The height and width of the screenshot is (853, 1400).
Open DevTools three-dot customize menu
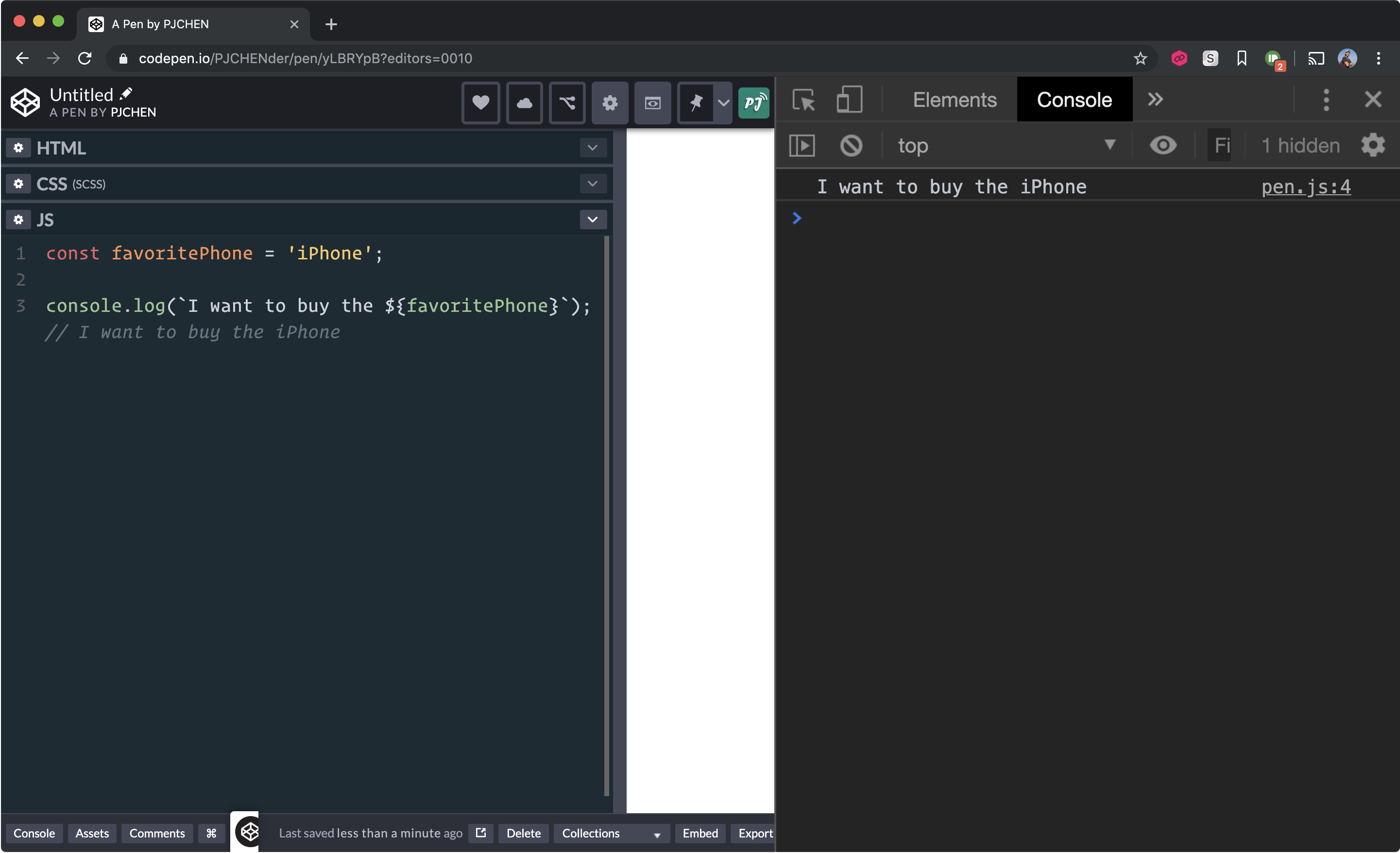1326,100
